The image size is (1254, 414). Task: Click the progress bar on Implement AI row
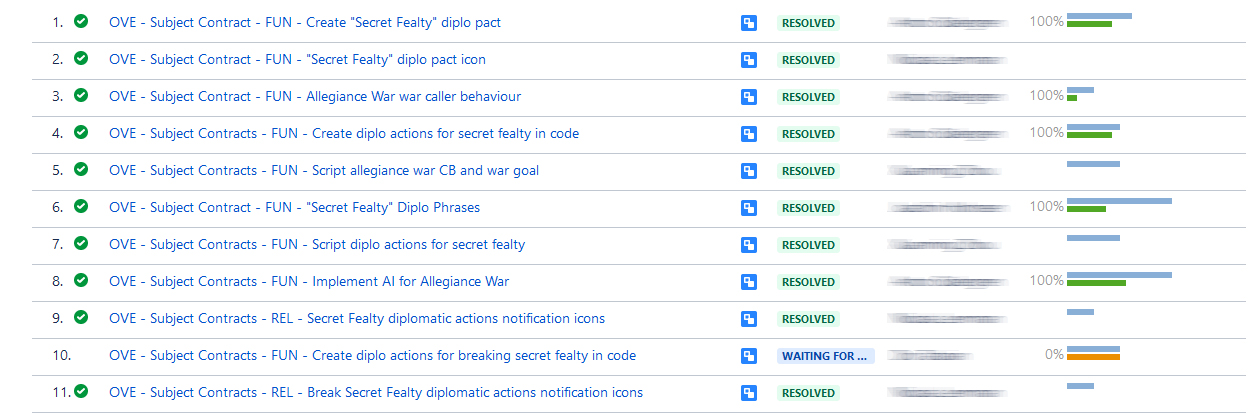[1119, 278]
